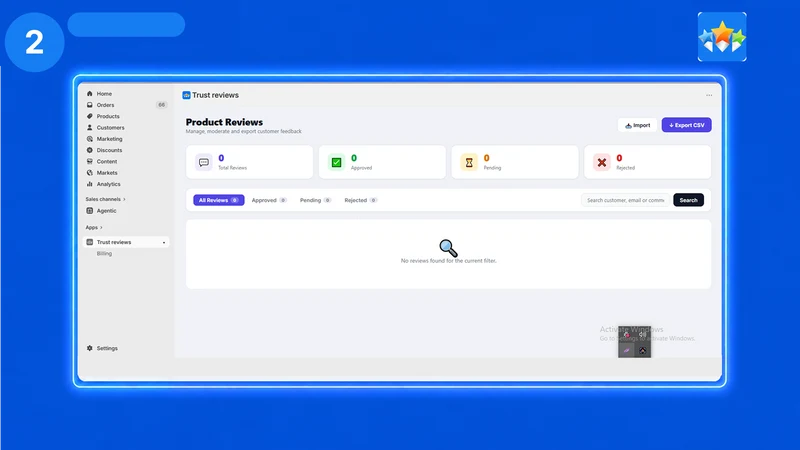
Task: Click 'No reviews found for the current filter.'
Action: (x=448, y=261)
